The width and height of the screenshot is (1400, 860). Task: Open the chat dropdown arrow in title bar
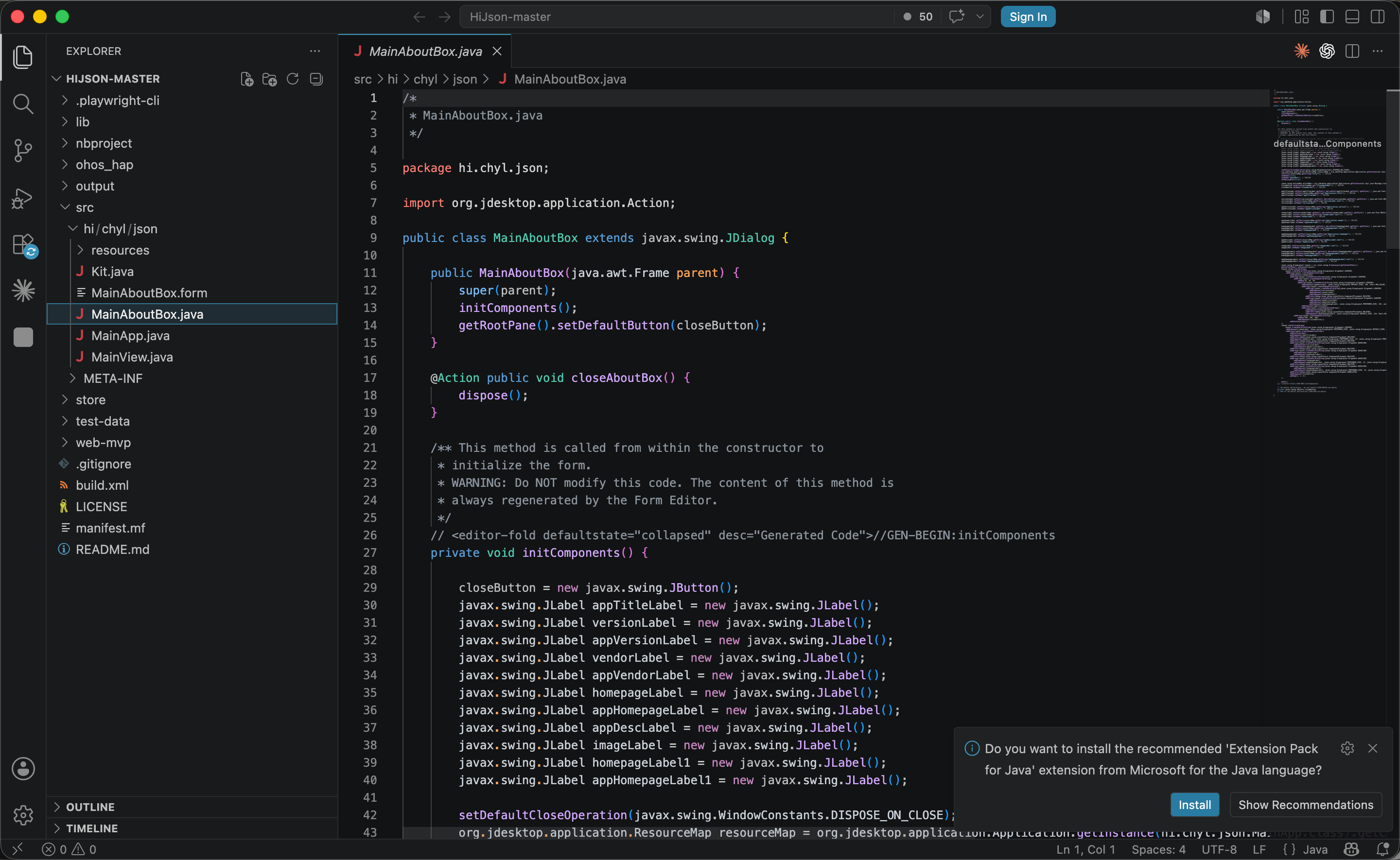tap(980, 17)
